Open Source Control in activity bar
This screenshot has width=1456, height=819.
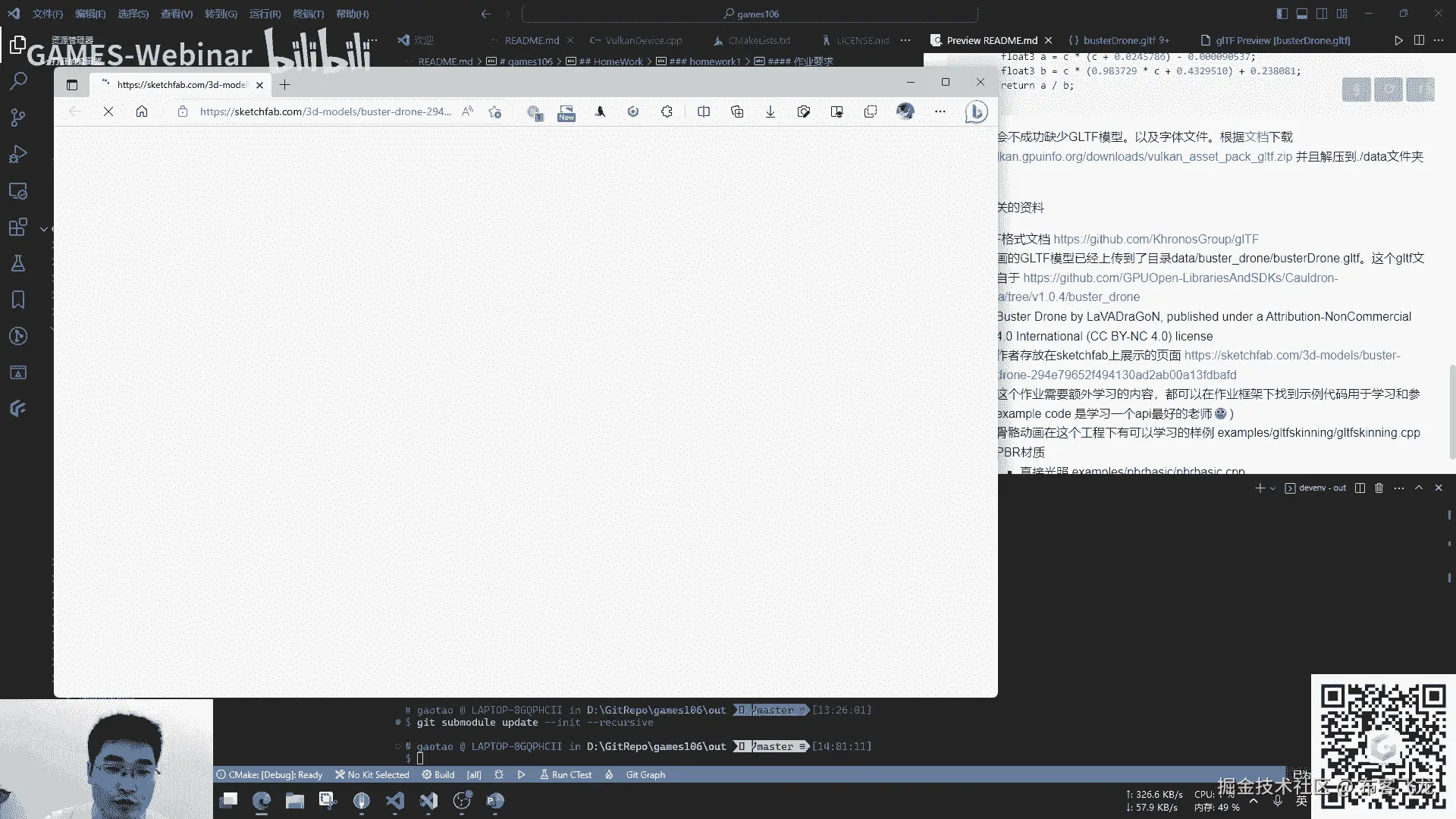pyautogui.click(x=18, y=117)
